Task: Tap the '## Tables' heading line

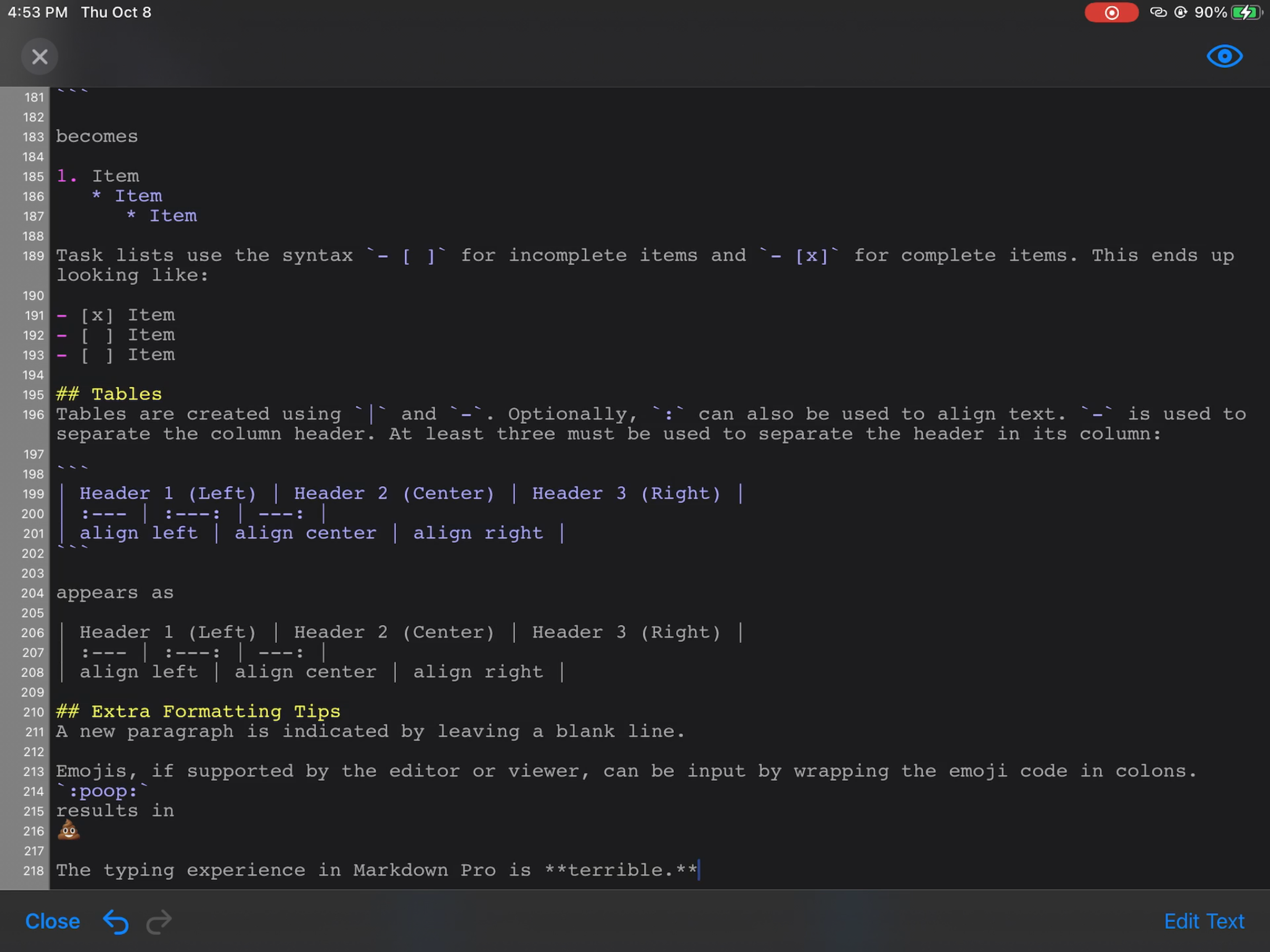Action: [x=109, y=394]
